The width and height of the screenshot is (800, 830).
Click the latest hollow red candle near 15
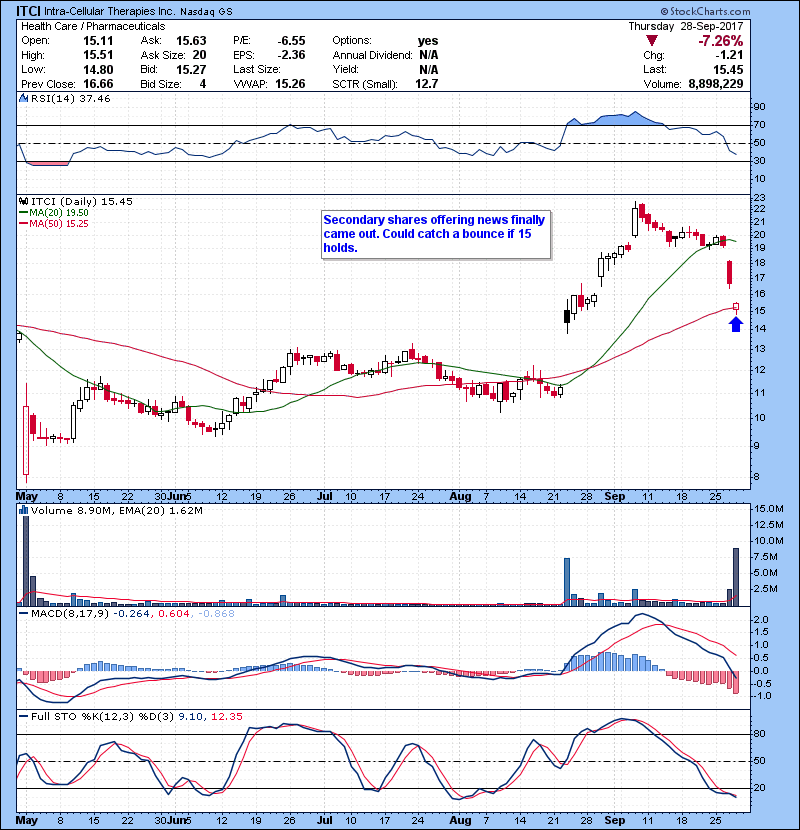(736, 306)
